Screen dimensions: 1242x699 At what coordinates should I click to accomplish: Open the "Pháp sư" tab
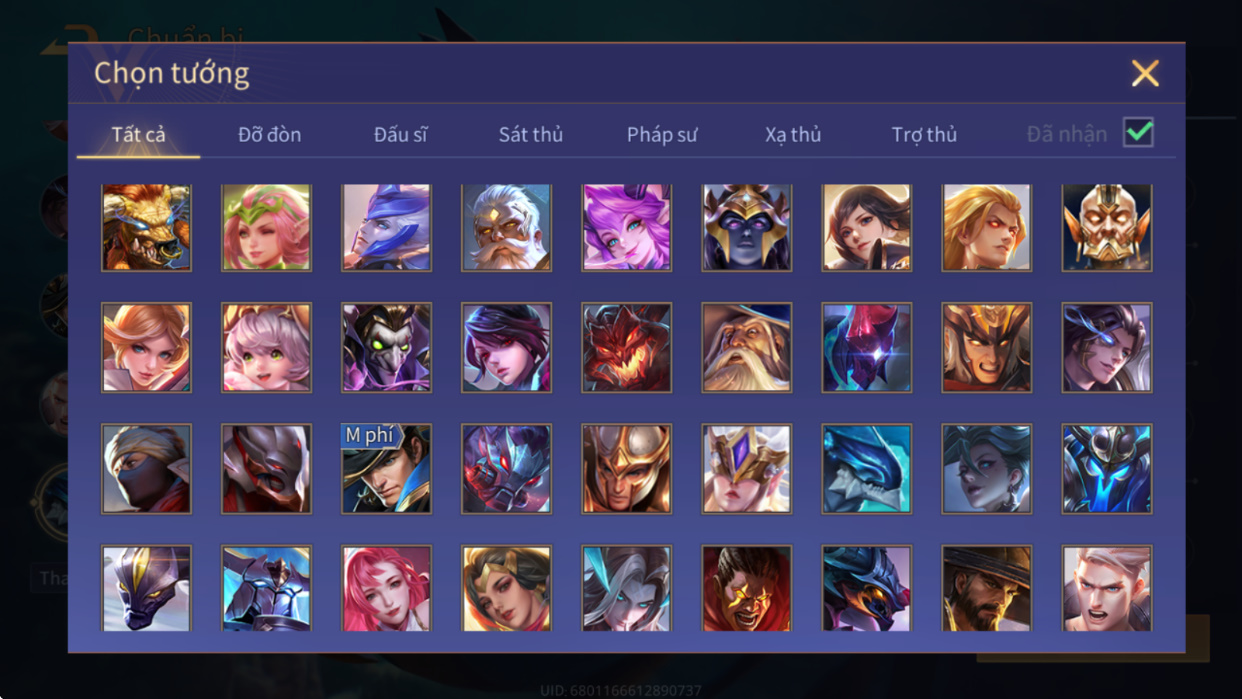pyautogui.click(x=662, y=134)
